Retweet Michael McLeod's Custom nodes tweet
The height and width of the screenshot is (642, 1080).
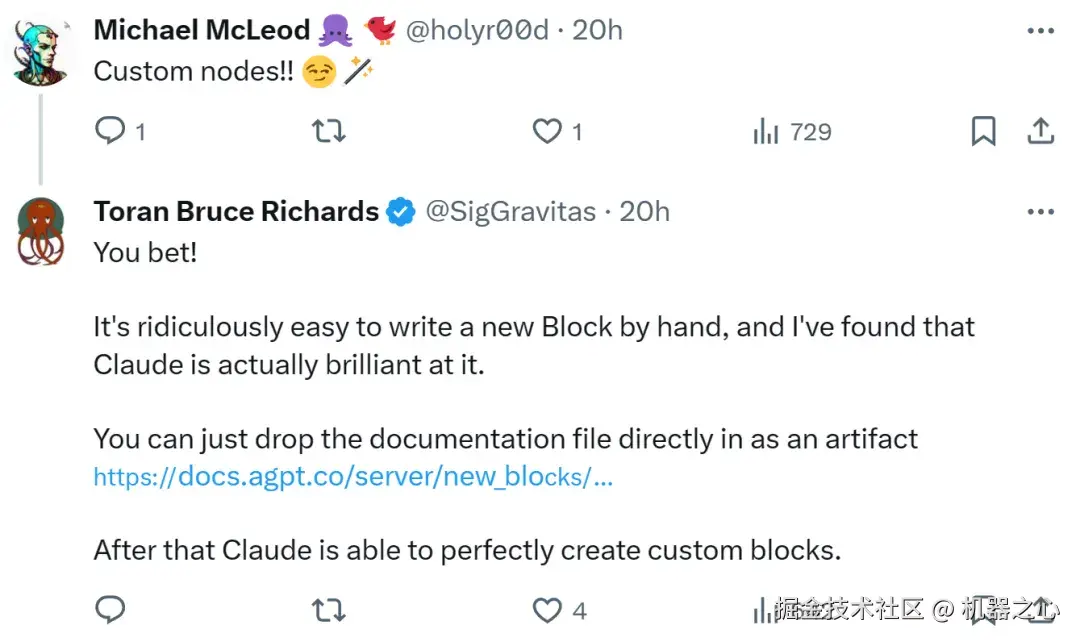(329, 131)
